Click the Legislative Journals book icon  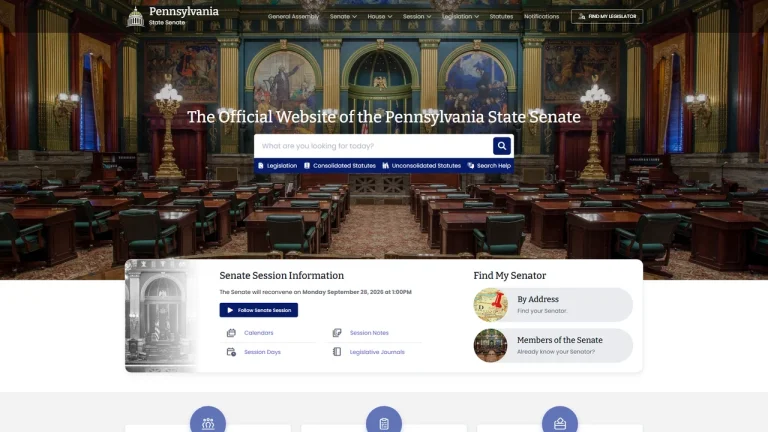(x=337, y=352)
